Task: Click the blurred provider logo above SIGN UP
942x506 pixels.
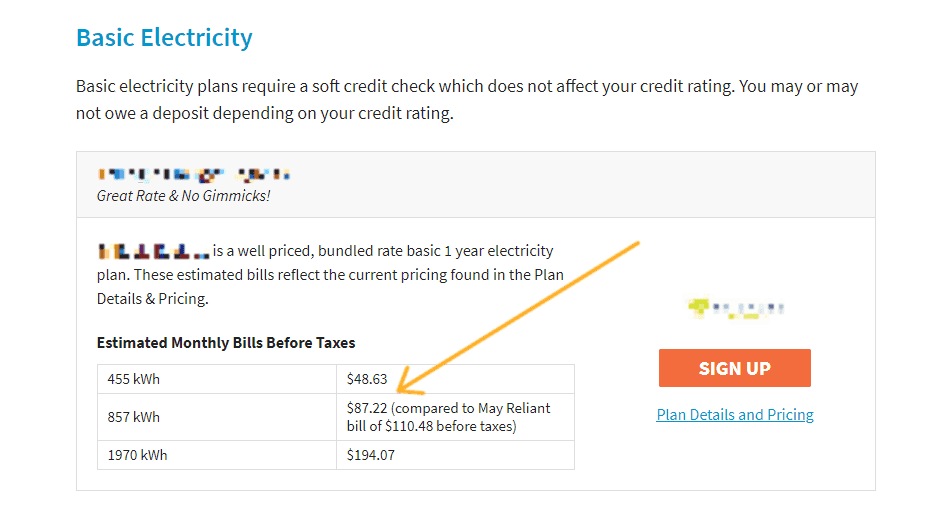Action: point(737,308)
